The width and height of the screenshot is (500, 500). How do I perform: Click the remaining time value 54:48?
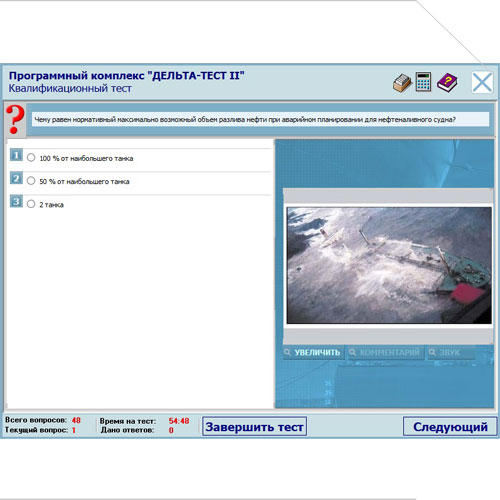[x=179, y=421]
